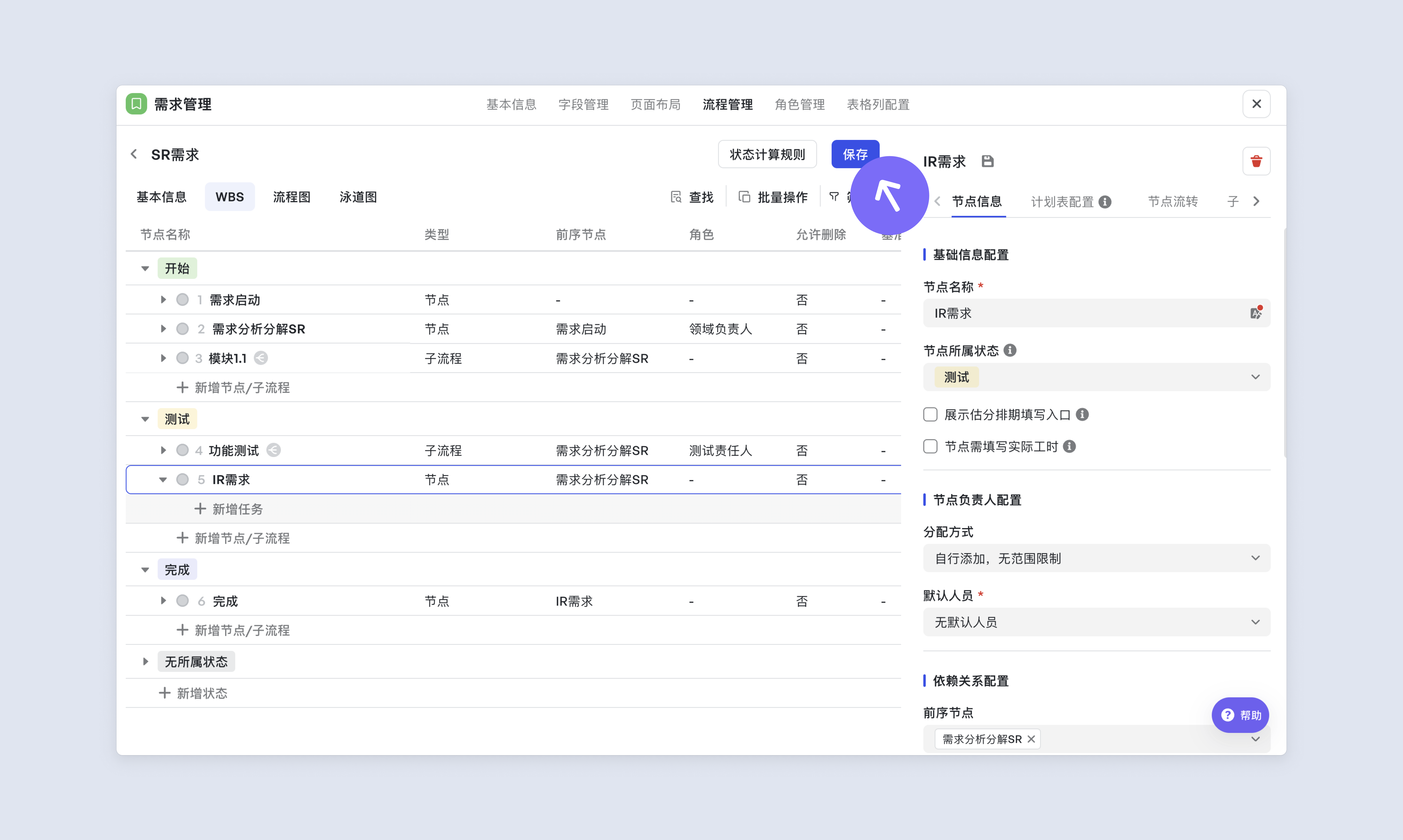Click the sub-process icon beside 功能测试
The image size is (1403, 840).
point(273,450)
